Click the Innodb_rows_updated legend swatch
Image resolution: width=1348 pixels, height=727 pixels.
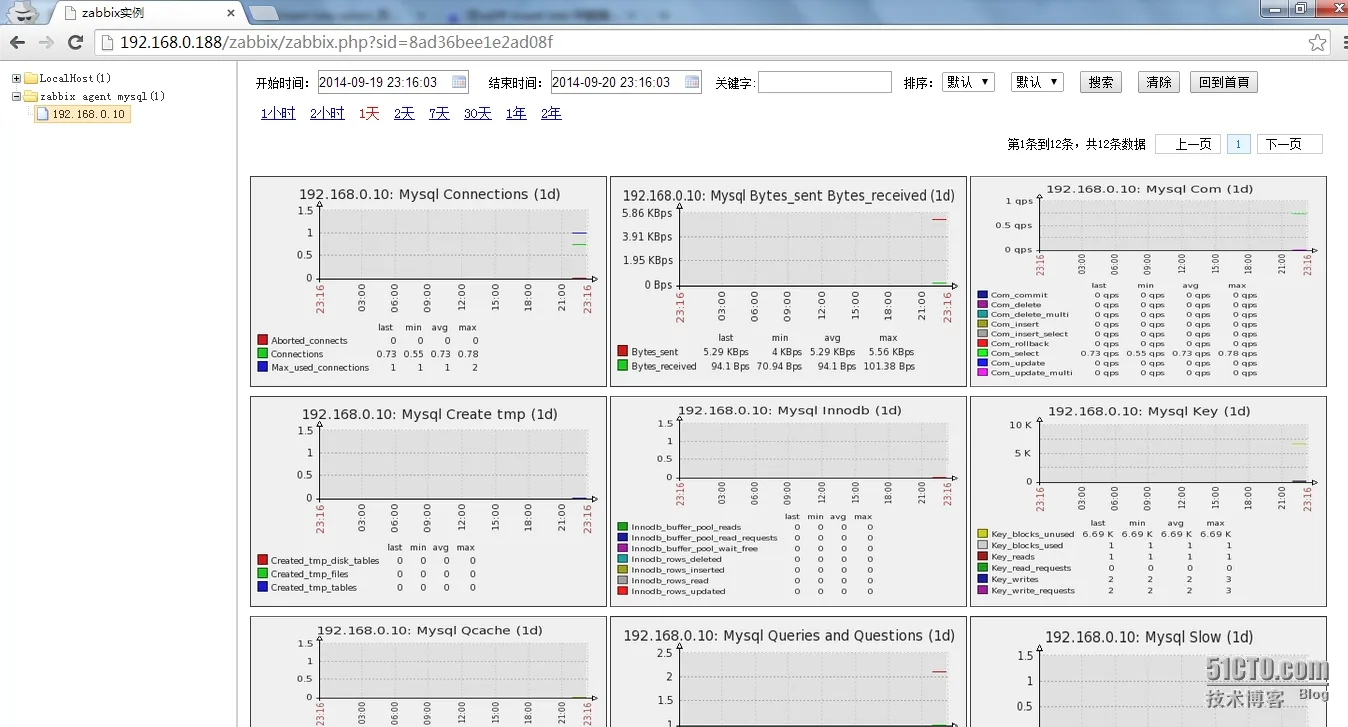click(622, 591)
